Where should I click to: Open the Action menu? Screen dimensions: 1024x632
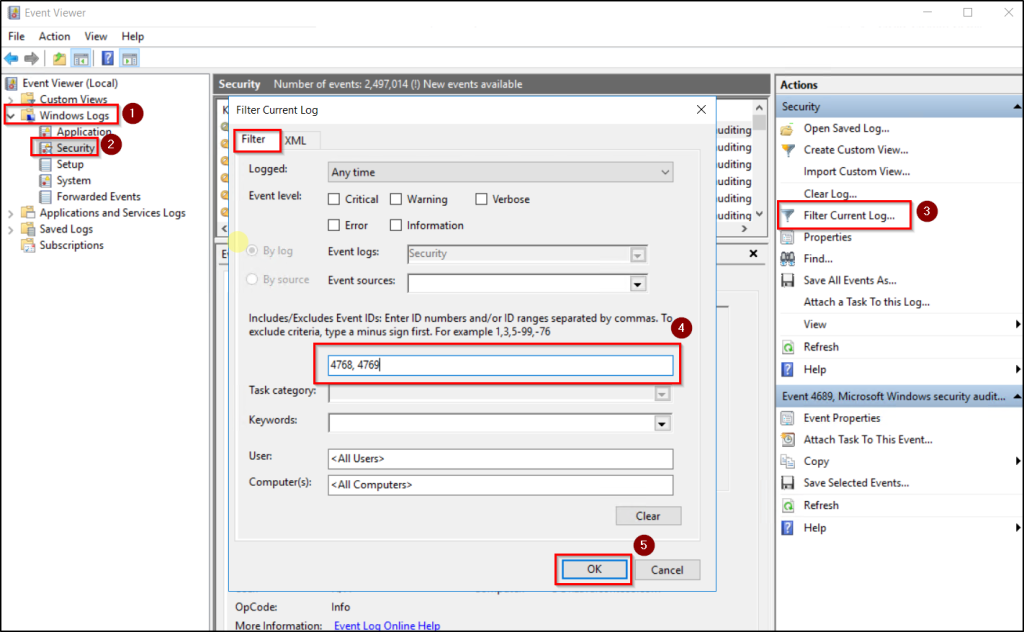(x=54, y=36)
